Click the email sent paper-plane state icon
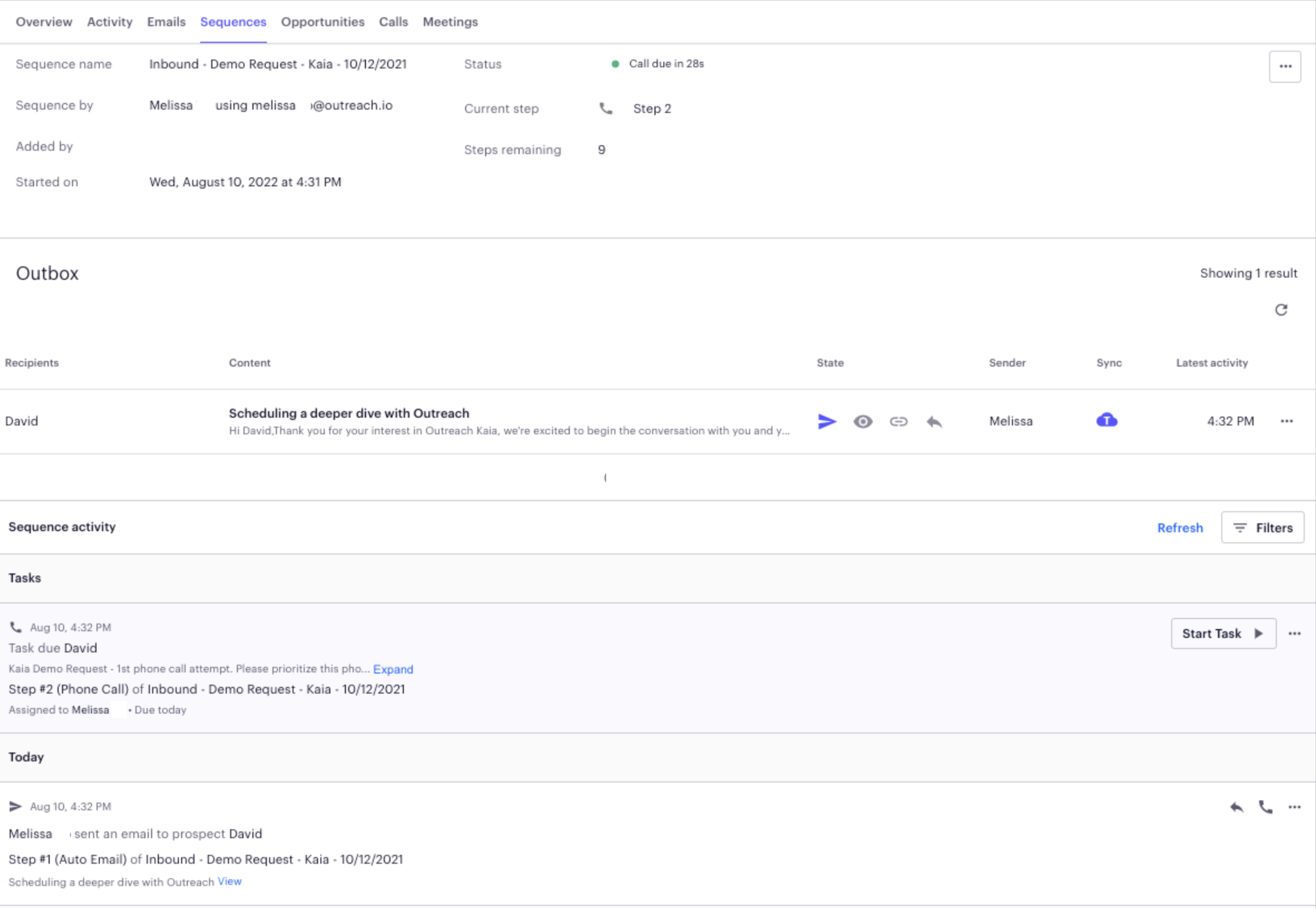Image resolution: width=1316 pixels, height=909 pixels. [x=826, y=422]
